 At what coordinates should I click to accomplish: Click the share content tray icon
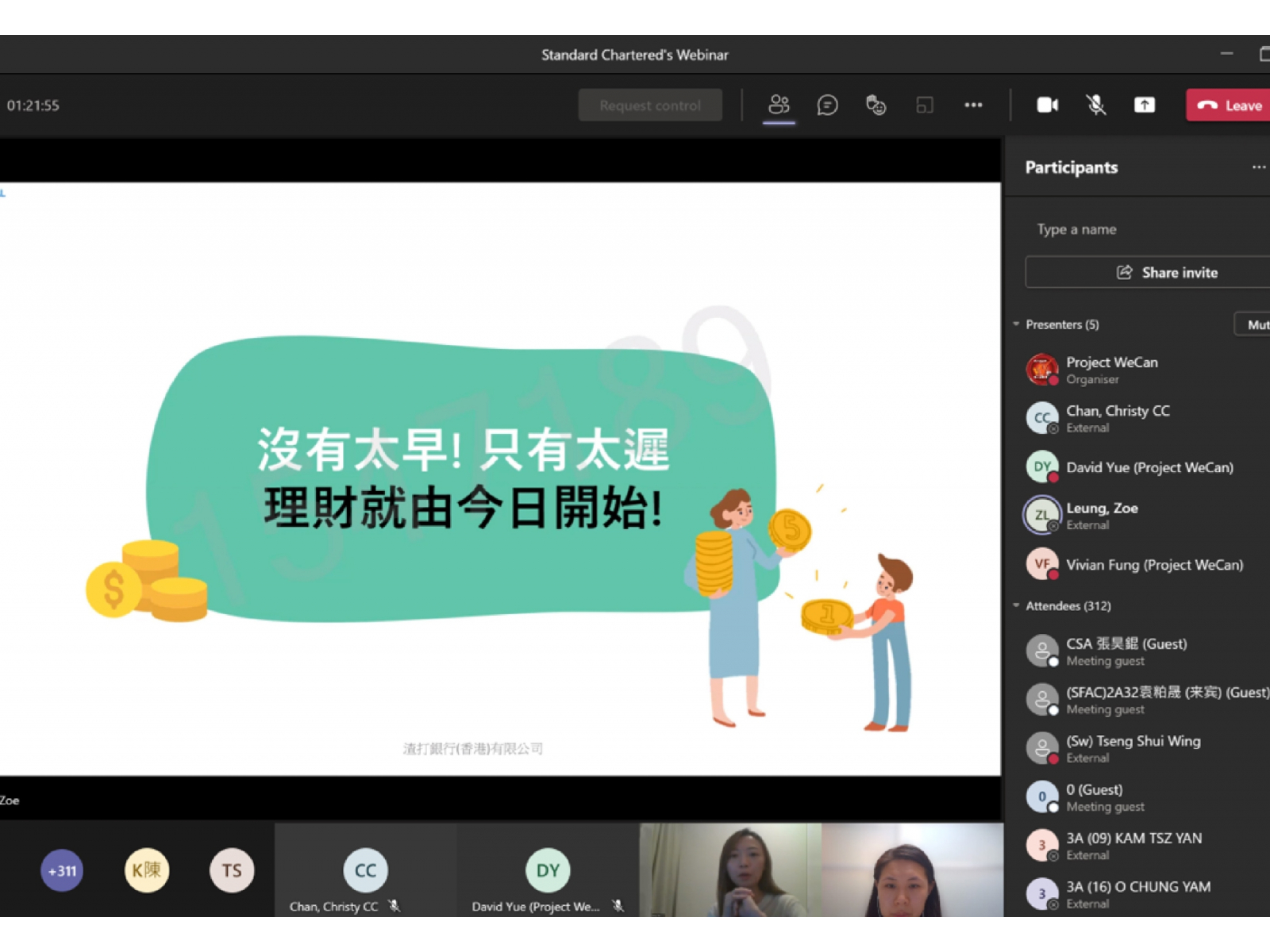pos(1144,105)
